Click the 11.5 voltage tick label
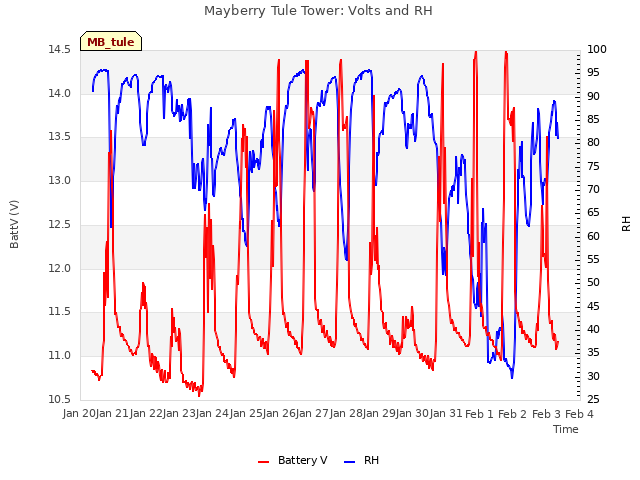 60,312
